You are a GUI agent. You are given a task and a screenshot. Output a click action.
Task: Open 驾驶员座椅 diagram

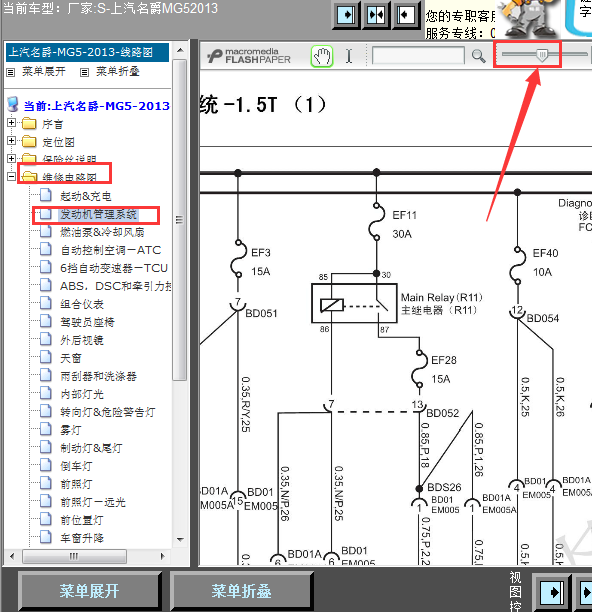point(87,322)
